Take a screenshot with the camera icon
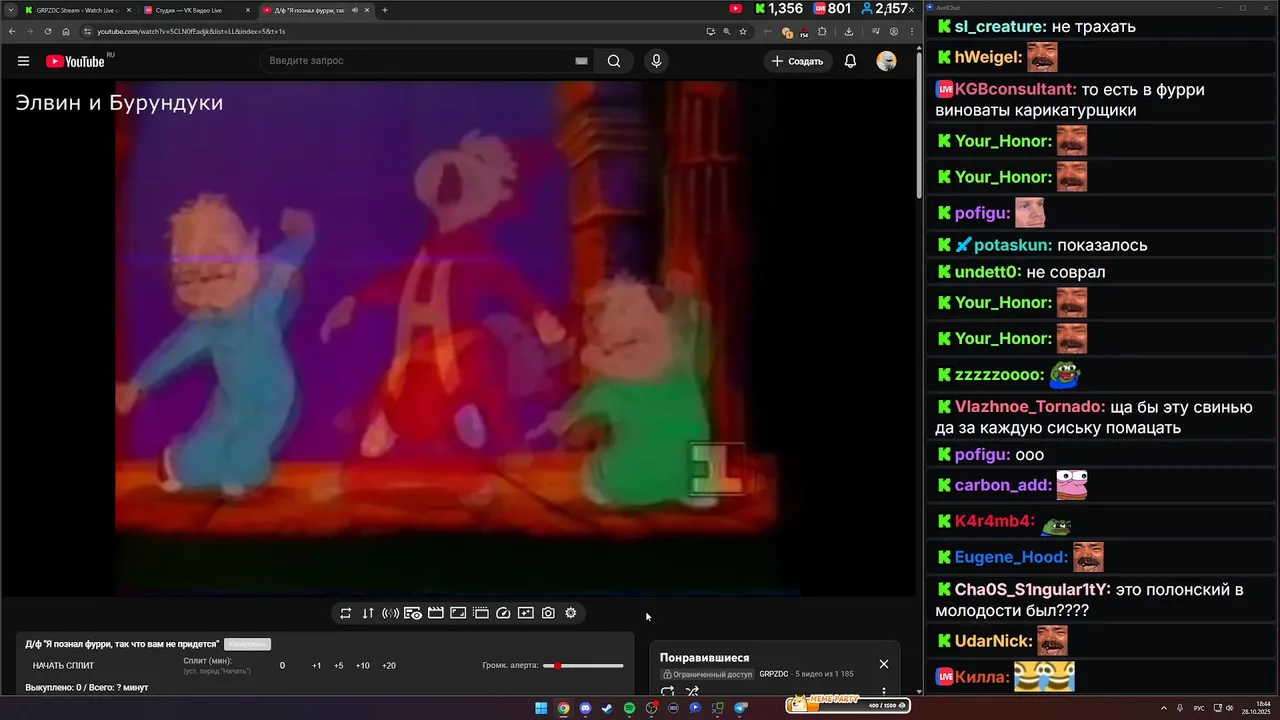Screen dimensions: 1280x720 [548, 613]
